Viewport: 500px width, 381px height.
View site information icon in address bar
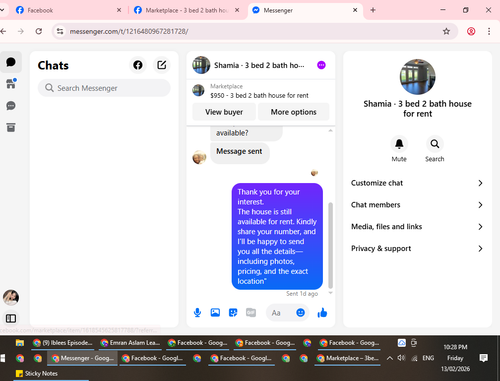pyautogui.click(x=60, y=31)
